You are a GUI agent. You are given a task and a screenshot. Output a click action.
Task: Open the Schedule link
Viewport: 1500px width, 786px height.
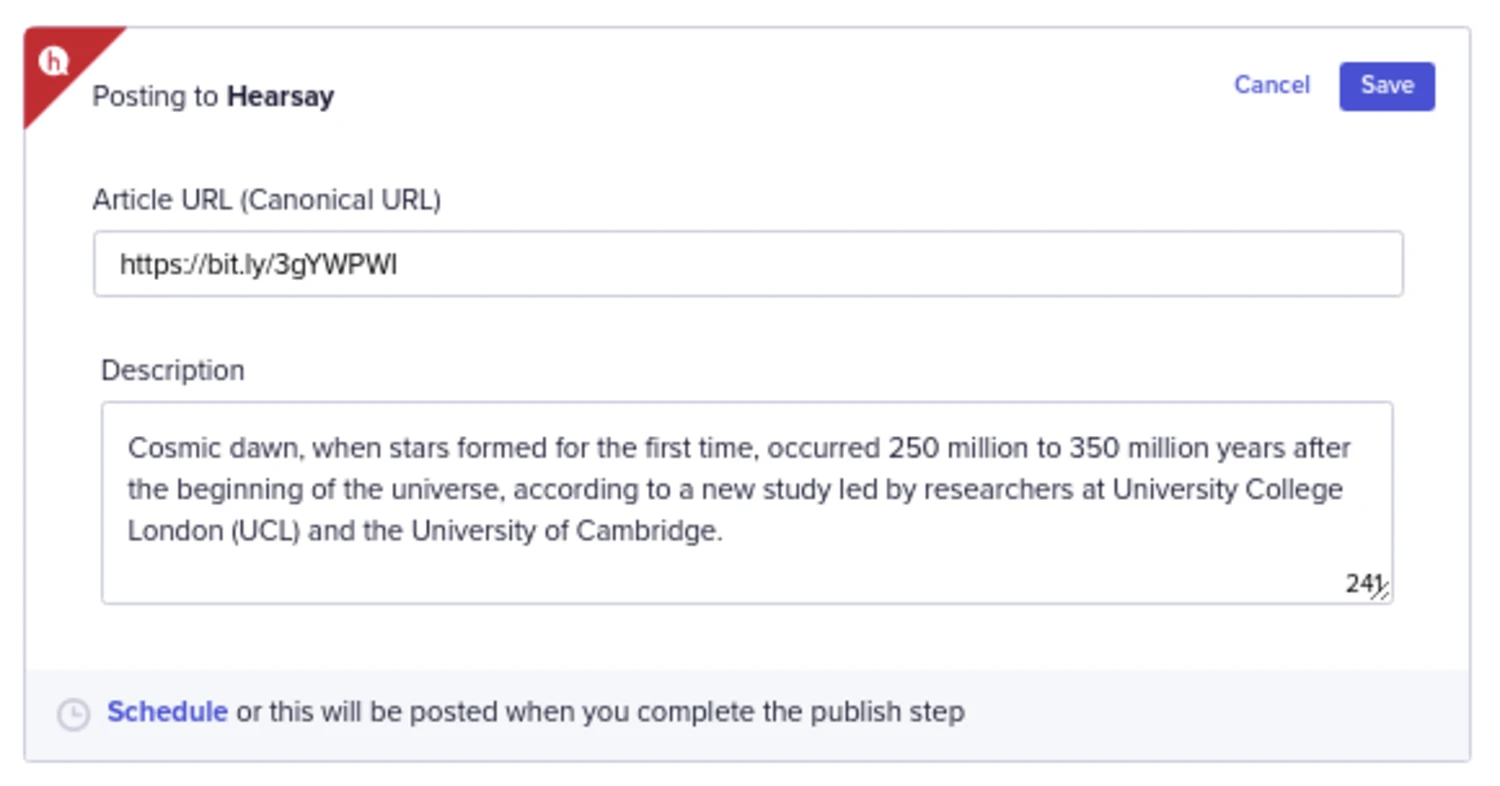click(x=167, y=712)
